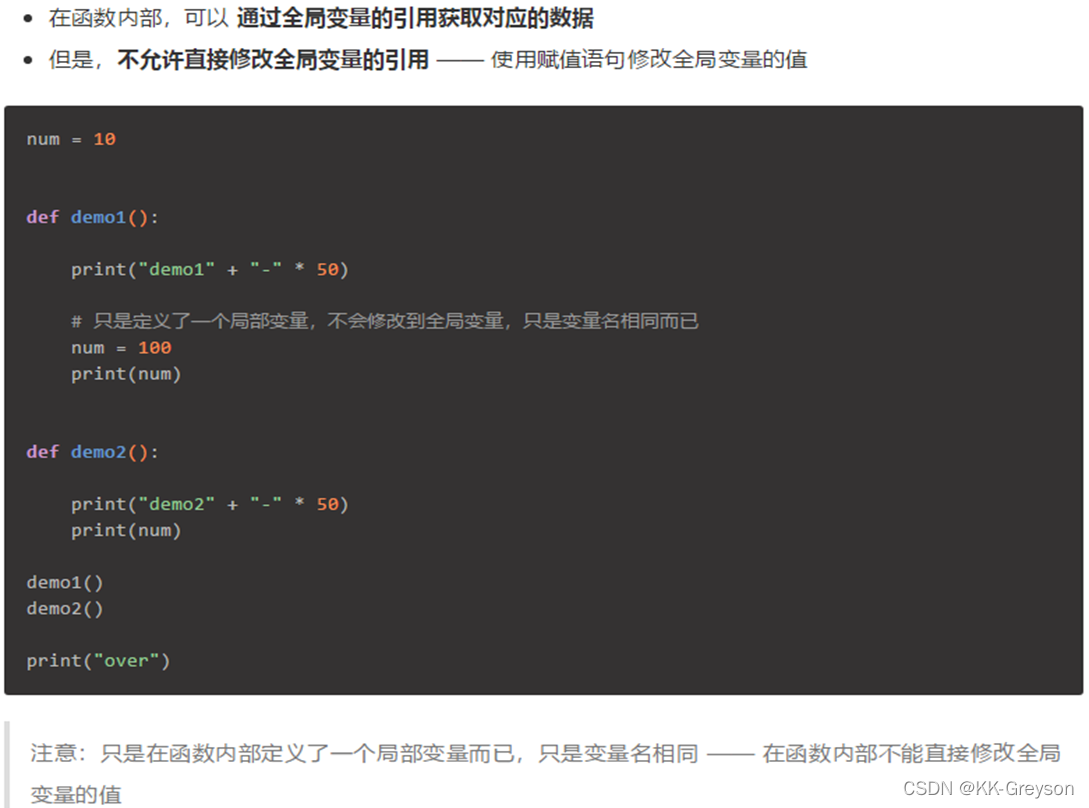The width and height of the screenshot is (1089, 808).
Task: Click the print("over") line
Action: point(98,661)
